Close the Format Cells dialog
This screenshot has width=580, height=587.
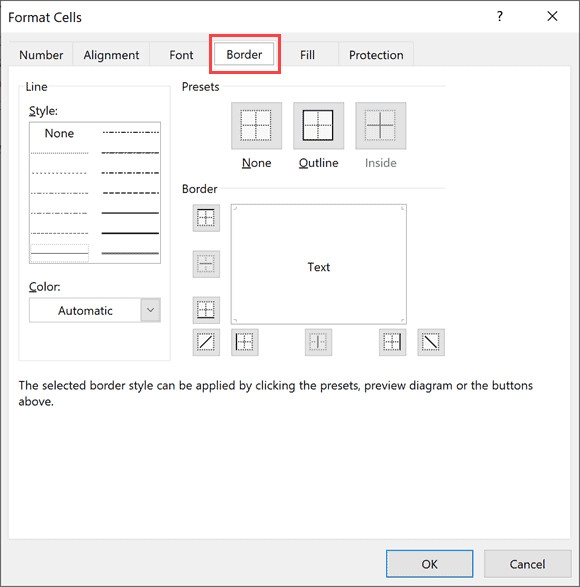point(552,16)
